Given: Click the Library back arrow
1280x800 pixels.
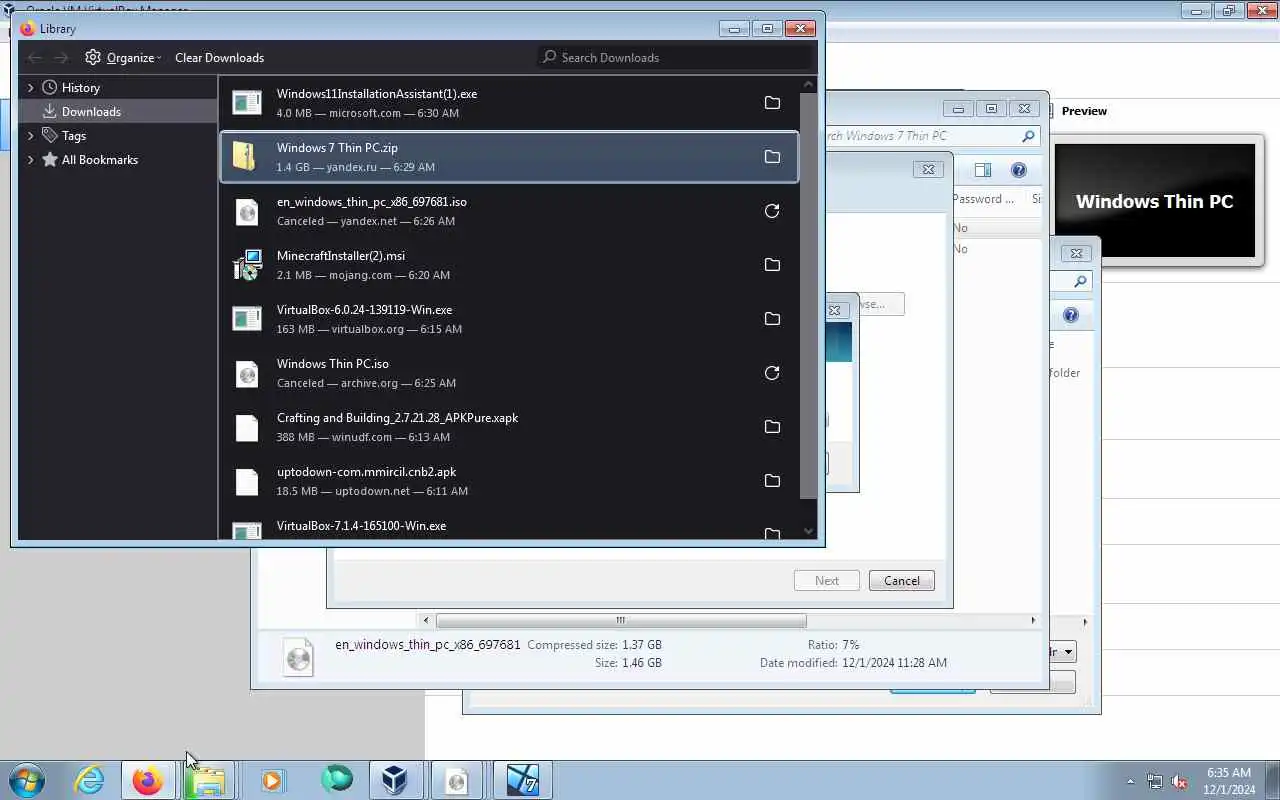Looking at the screenshot, I should (35, 57).
